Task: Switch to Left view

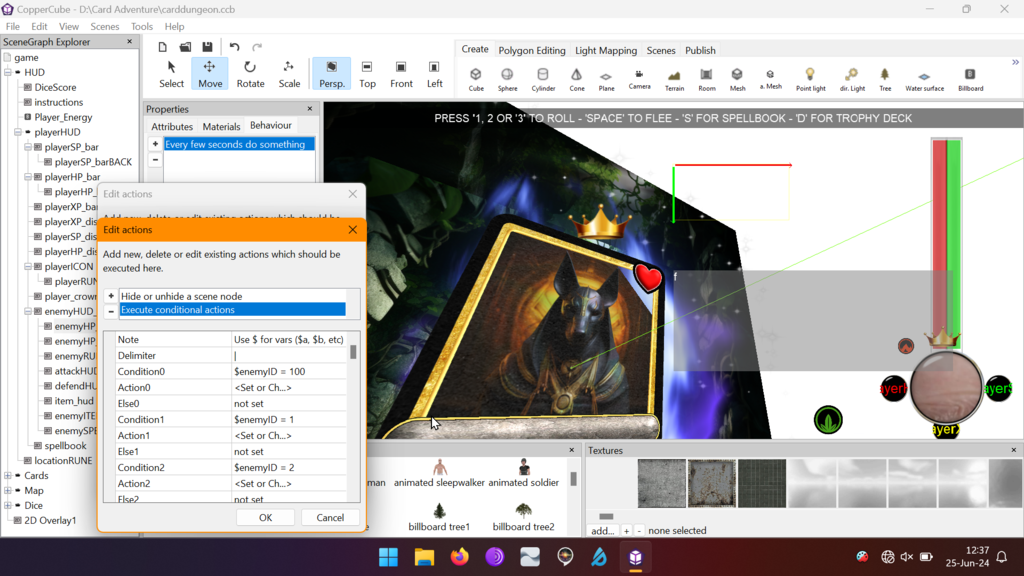Action: pos(434,74)
